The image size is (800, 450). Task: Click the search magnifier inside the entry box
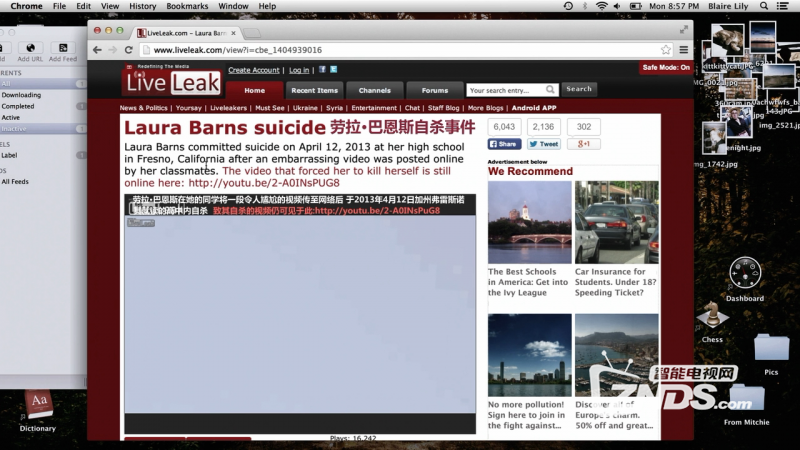pyautogui.click(x=550, y=90)
